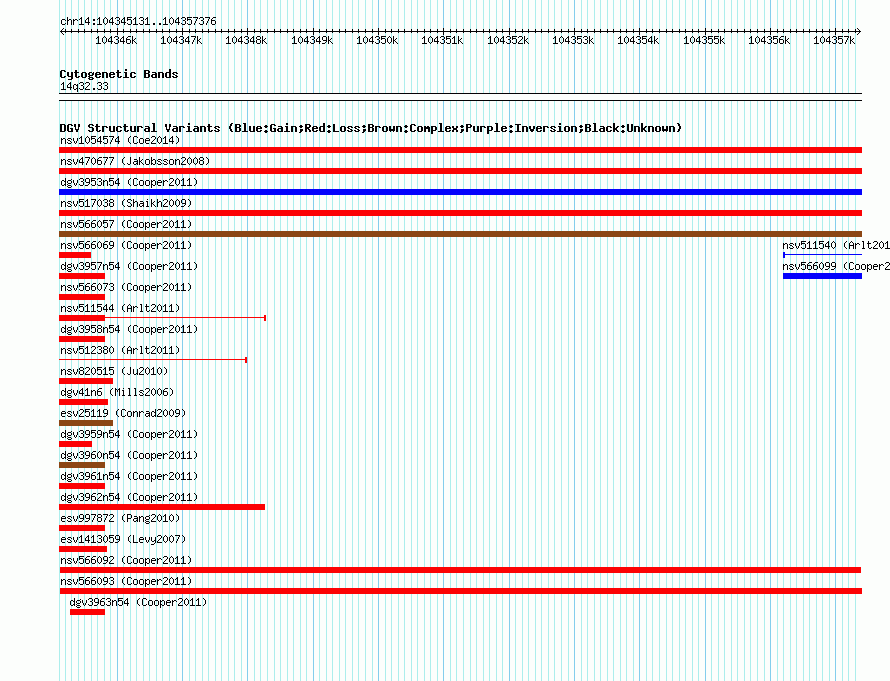Click the nsv566057 (Cooper2011) label
The width and height of the screenshot is (890, 681).
[x=126, y=224]
